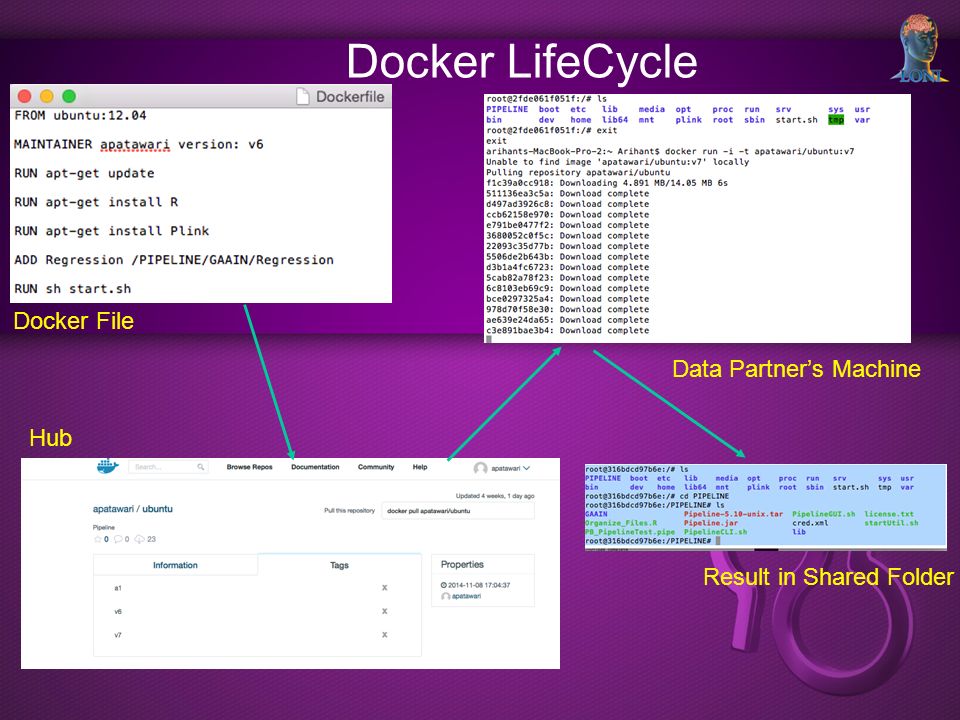Star the repository with the star icon
This screenshot has height=720, width=960.
pos(97,539)
